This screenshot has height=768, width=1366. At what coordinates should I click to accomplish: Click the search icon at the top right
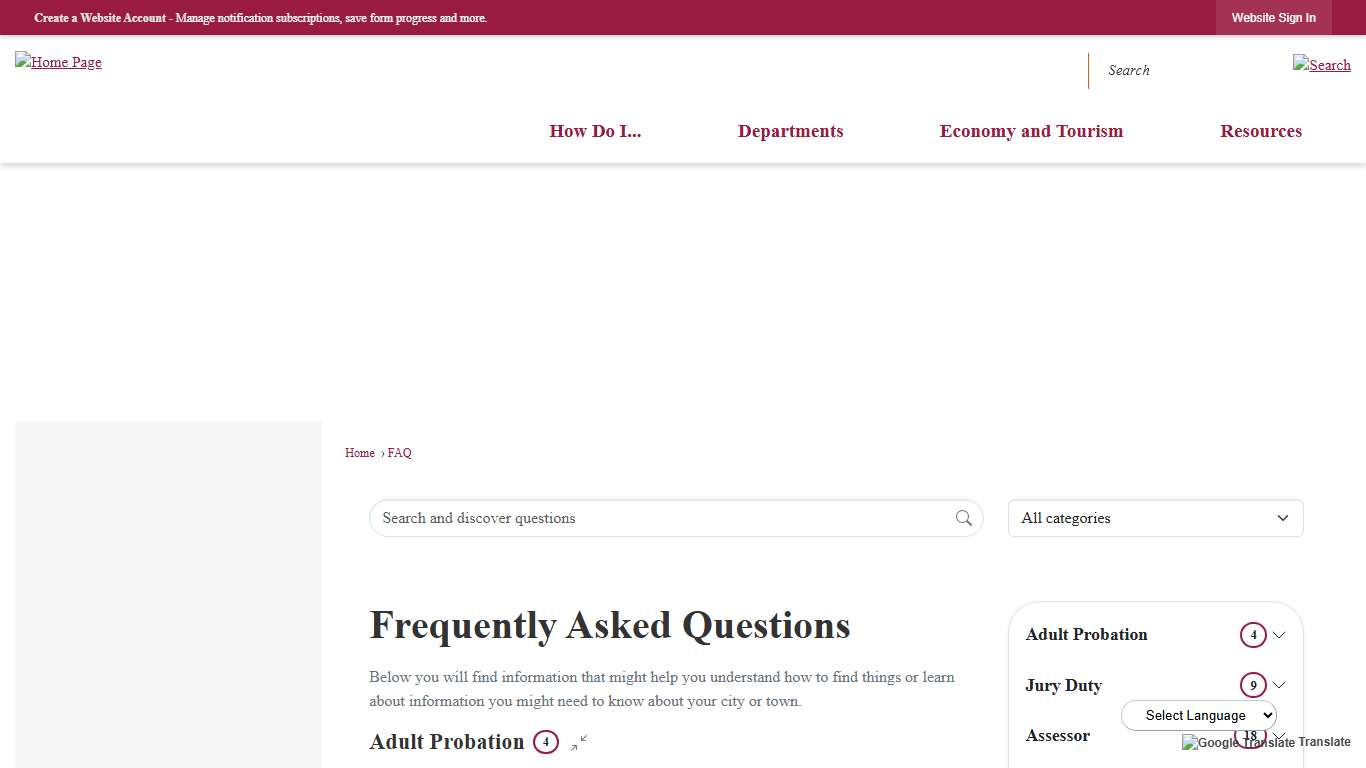click(1321, 65)
